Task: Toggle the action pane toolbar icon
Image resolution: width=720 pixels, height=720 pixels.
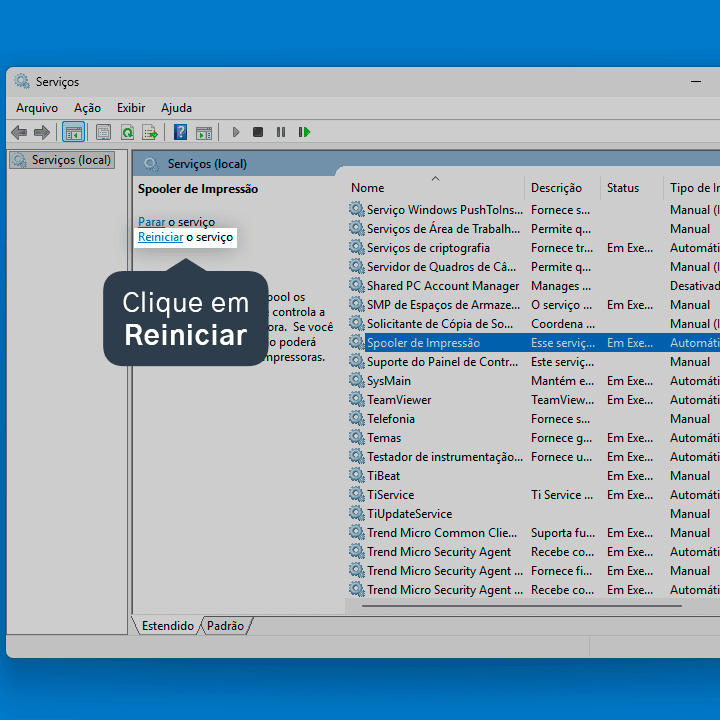Action: [204, 133]
